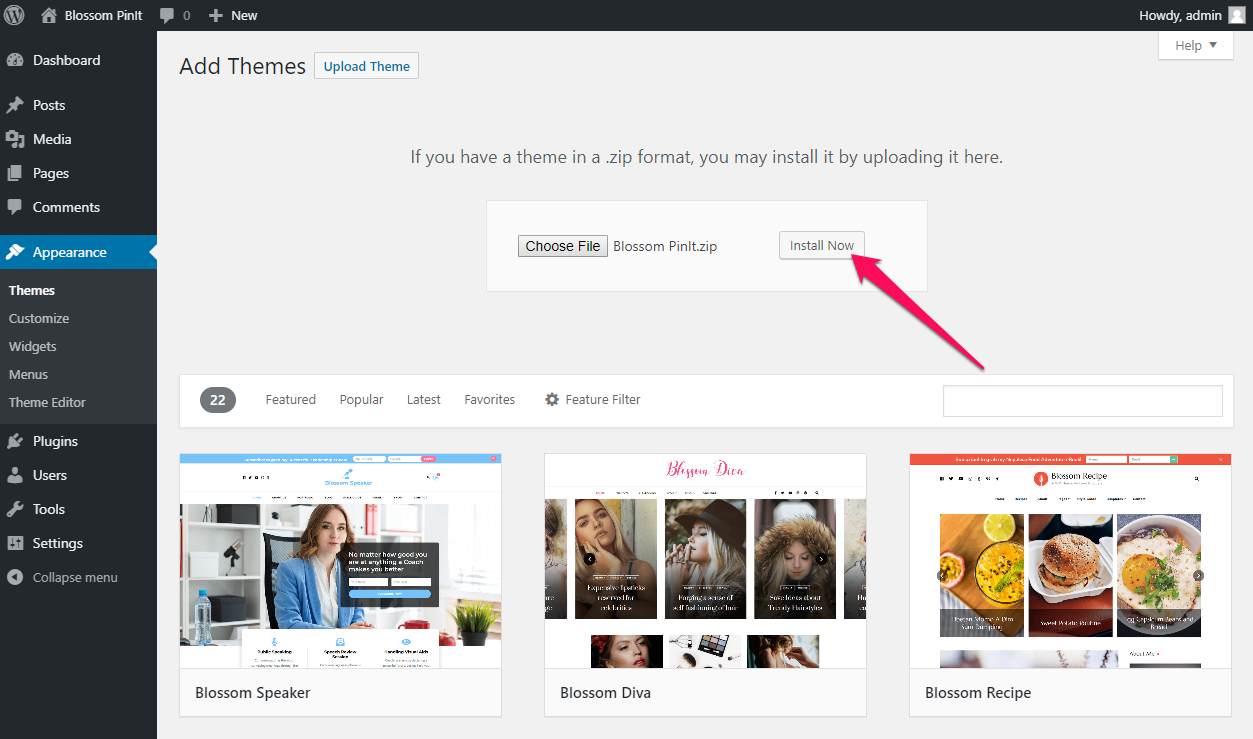
Task: Click the 22 theme count badge
Action: [218, 400]
